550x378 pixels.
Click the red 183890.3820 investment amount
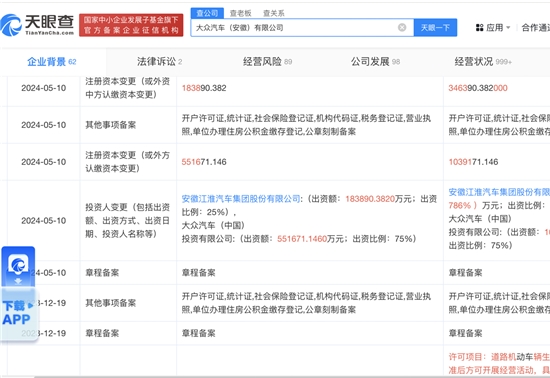(x=370, y=199)
